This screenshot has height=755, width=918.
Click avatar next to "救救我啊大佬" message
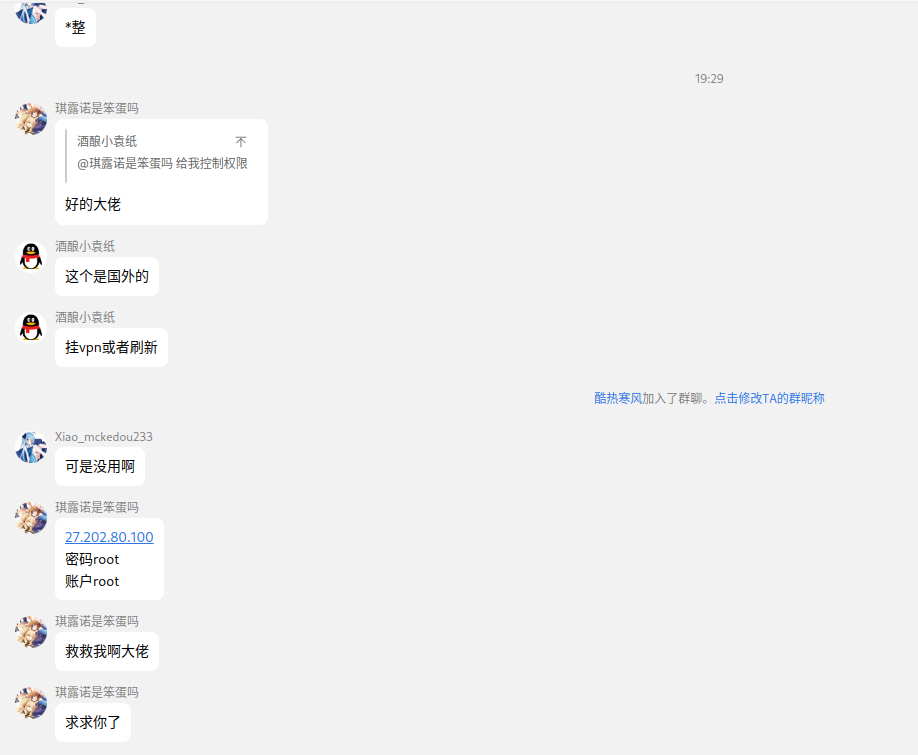tap(31, 631)
